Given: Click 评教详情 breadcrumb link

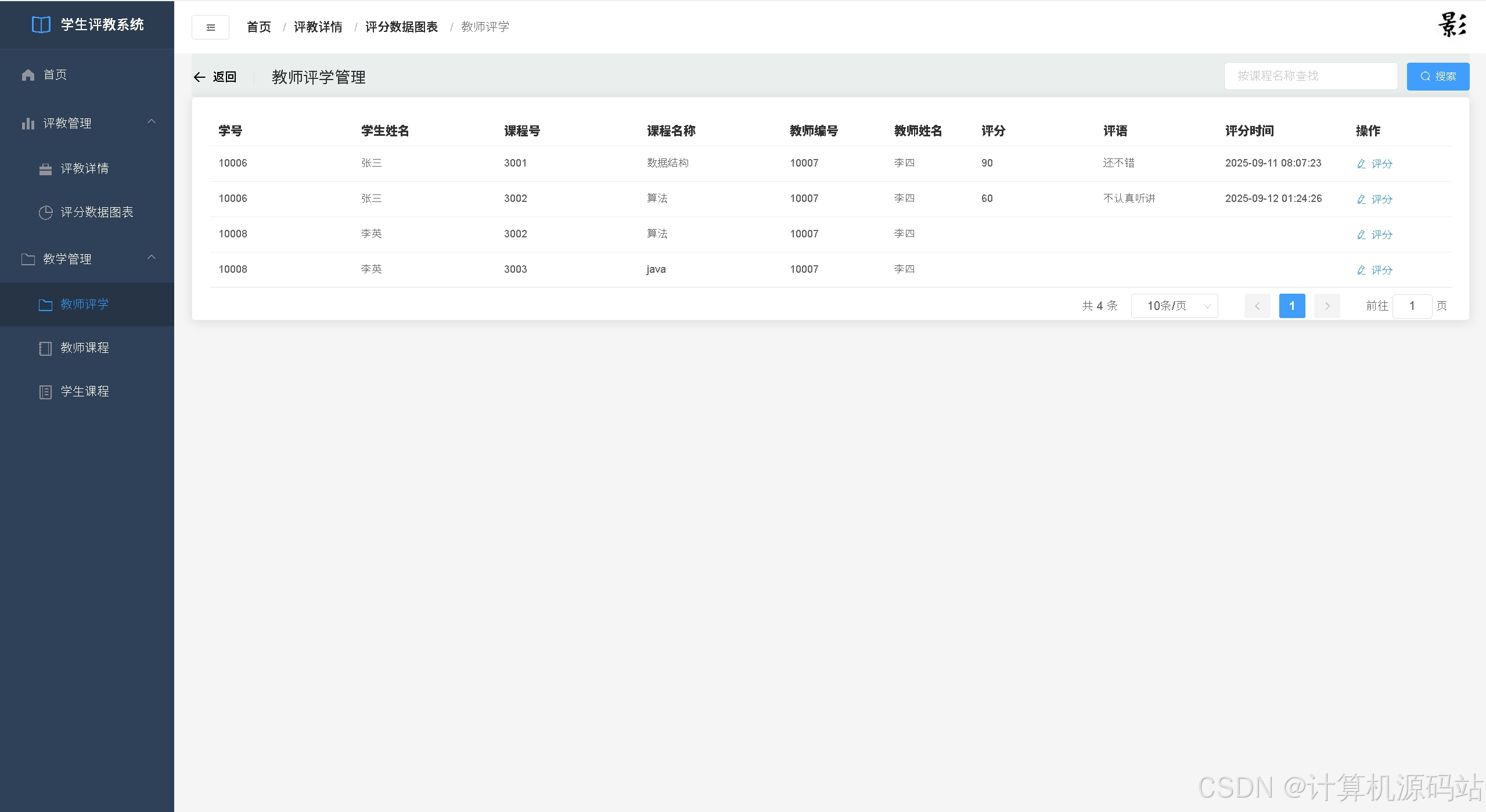Looking at the screenshot, I should [x=318, y=27].
